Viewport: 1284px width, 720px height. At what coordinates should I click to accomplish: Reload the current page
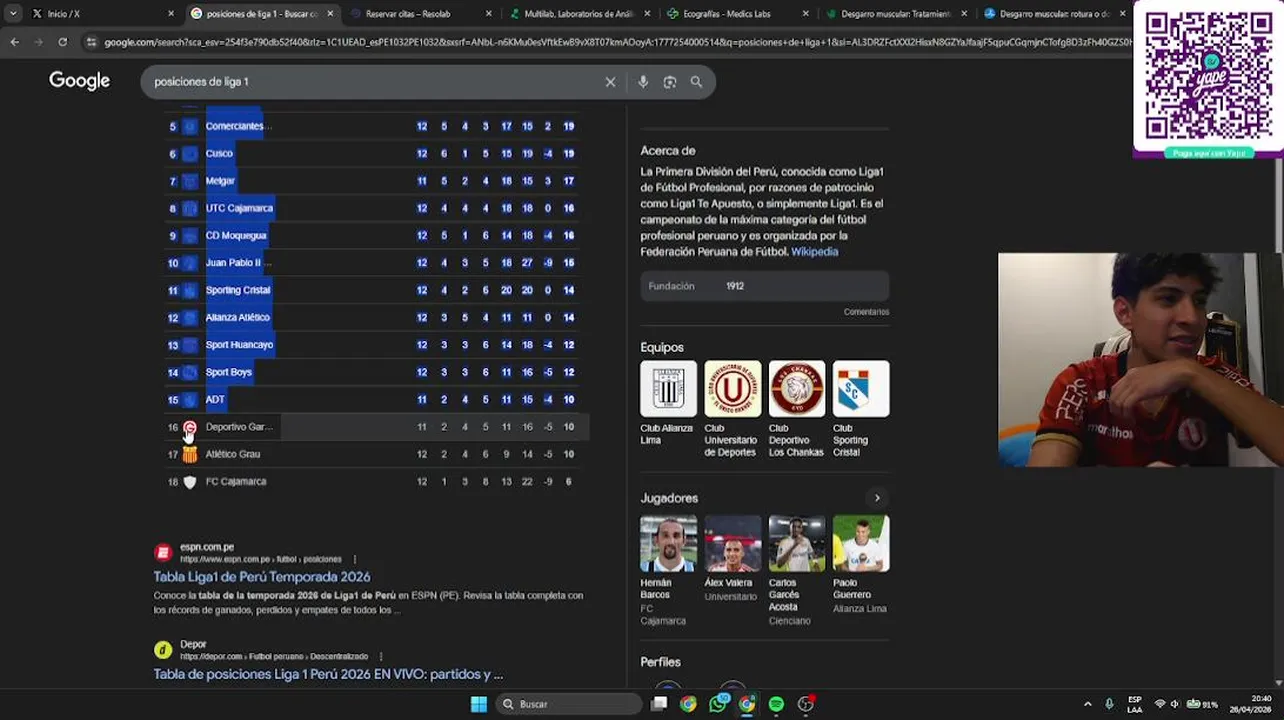(x=62, y=42)
